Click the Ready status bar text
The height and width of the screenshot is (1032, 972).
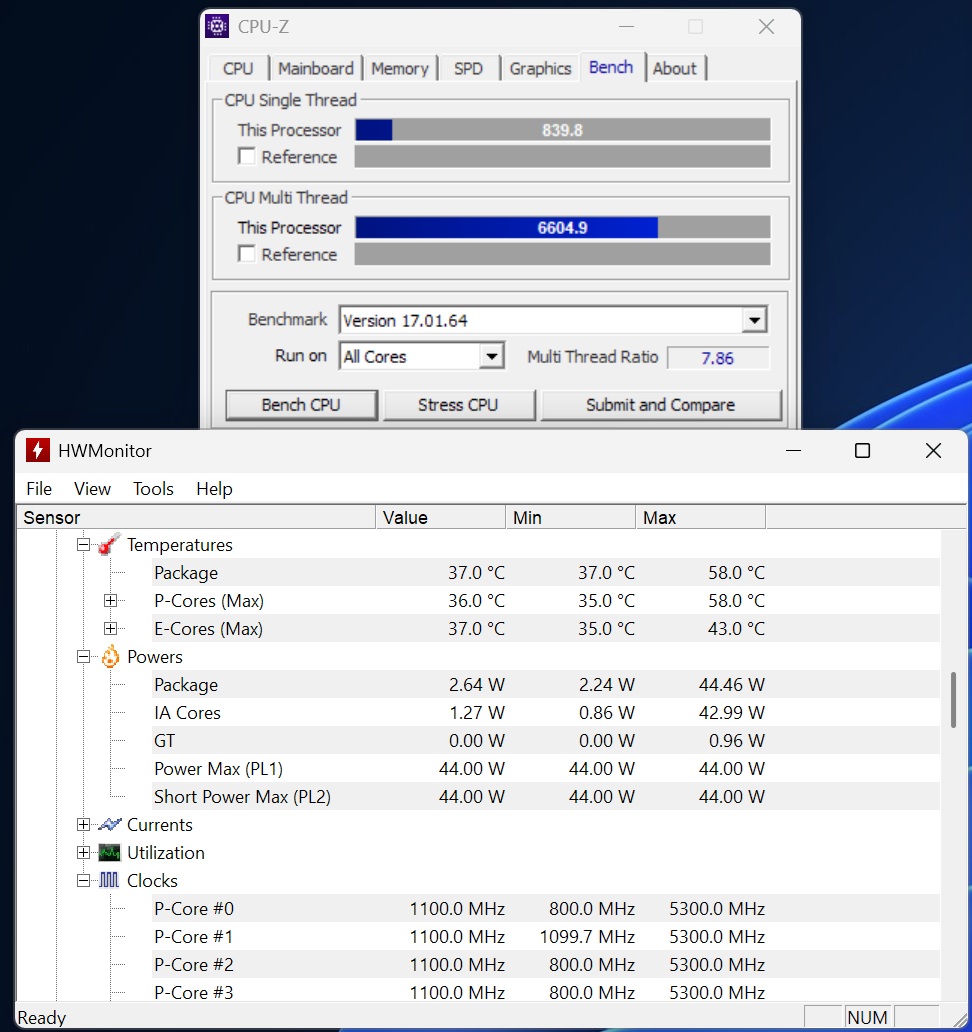(41, 1018)
